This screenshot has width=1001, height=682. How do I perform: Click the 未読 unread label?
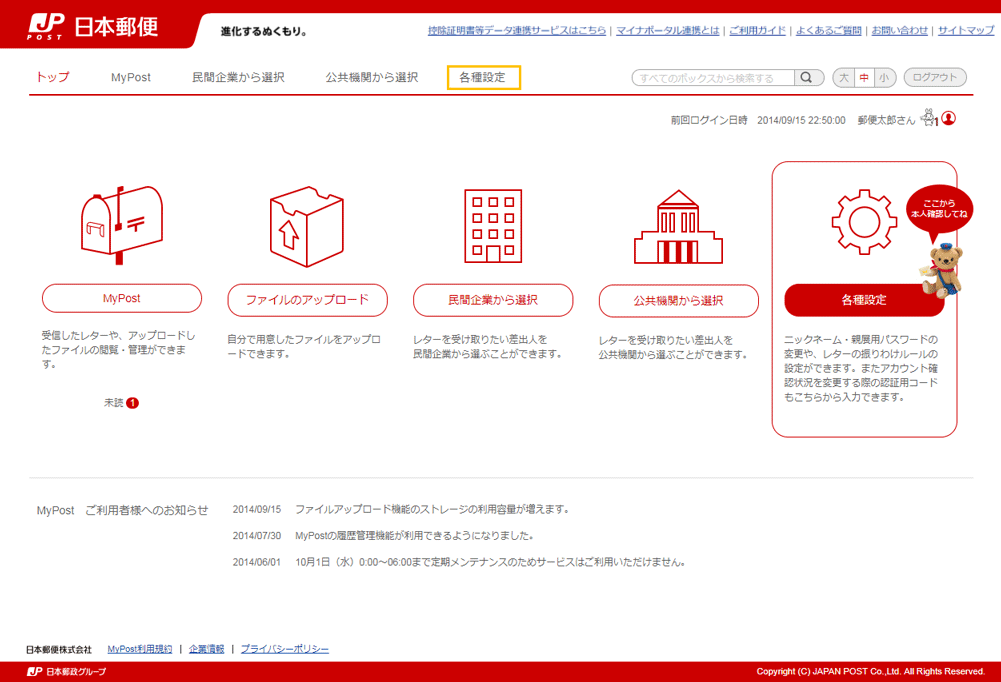click(114, 403)
